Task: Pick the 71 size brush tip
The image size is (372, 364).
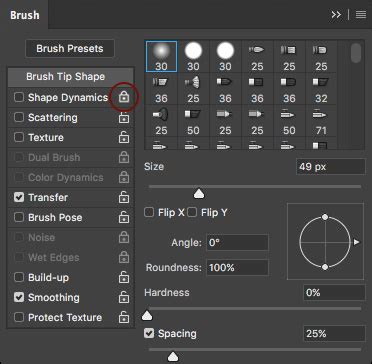Action: point(321,121)
